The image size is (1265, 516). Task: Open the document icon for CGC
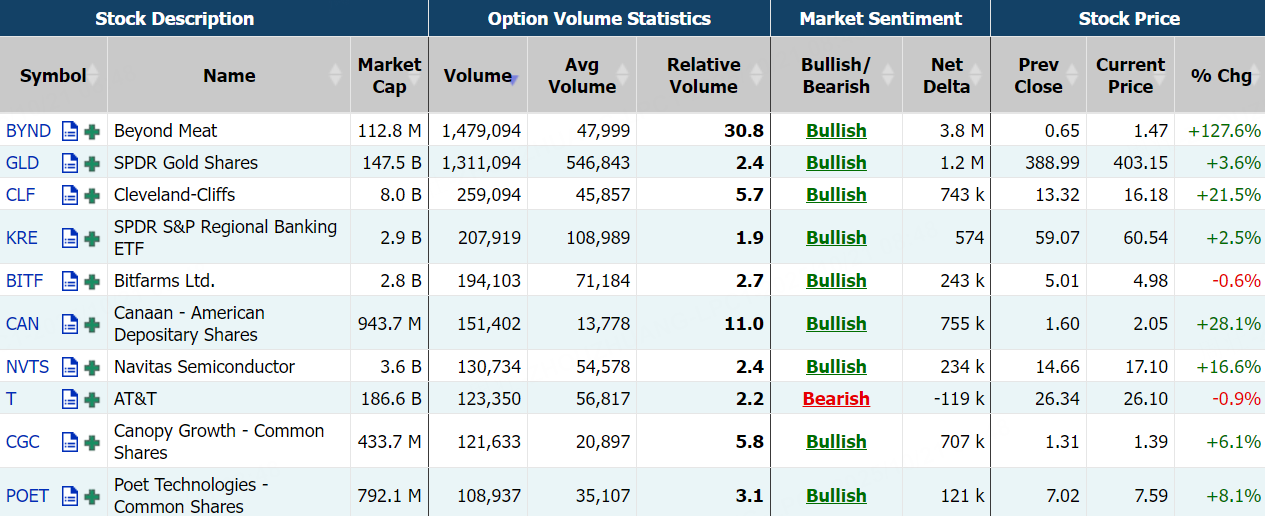click(69, 442)
